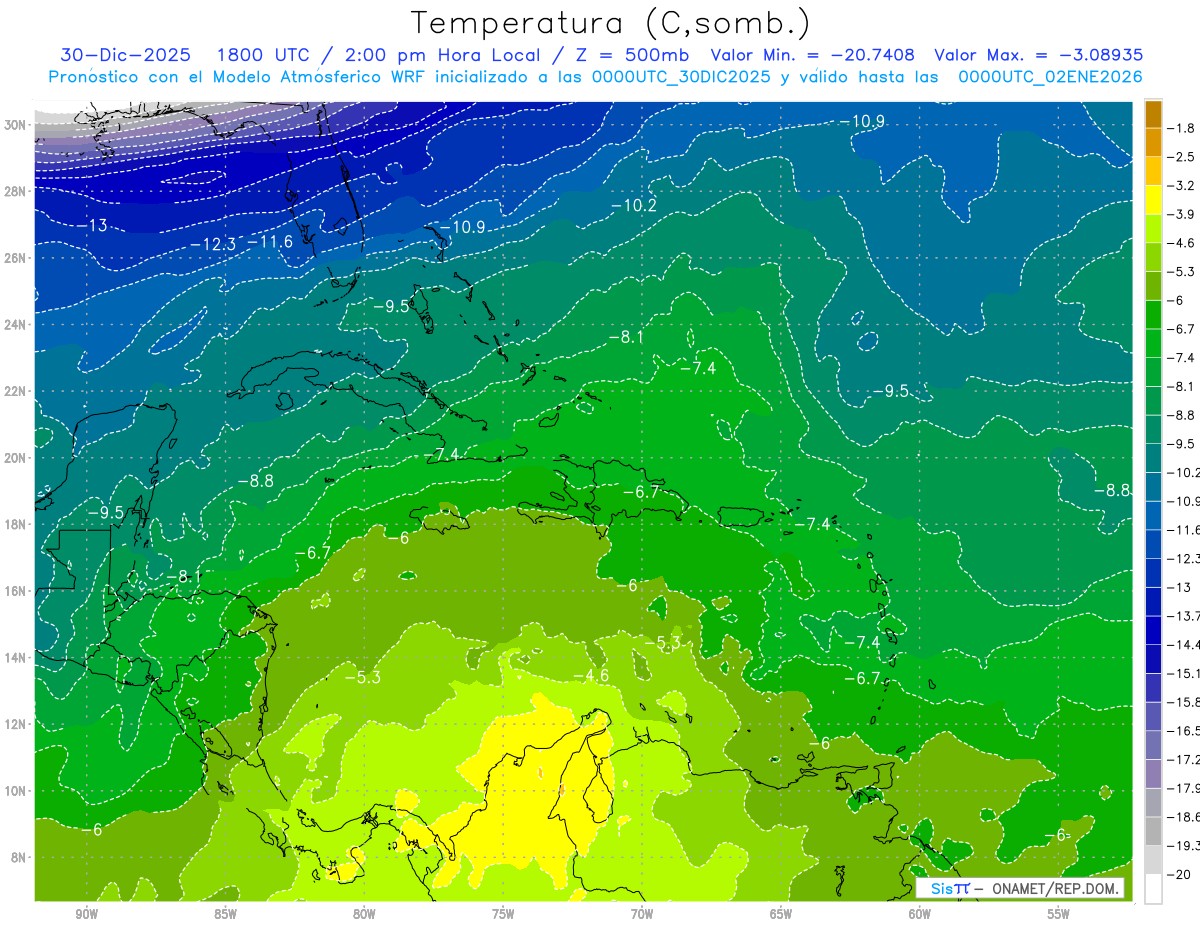Pick the gray colorbar swatch between -18.6 and -19.3
Viewport: 1200px width, 927px height.
(x=1153, y=831)
